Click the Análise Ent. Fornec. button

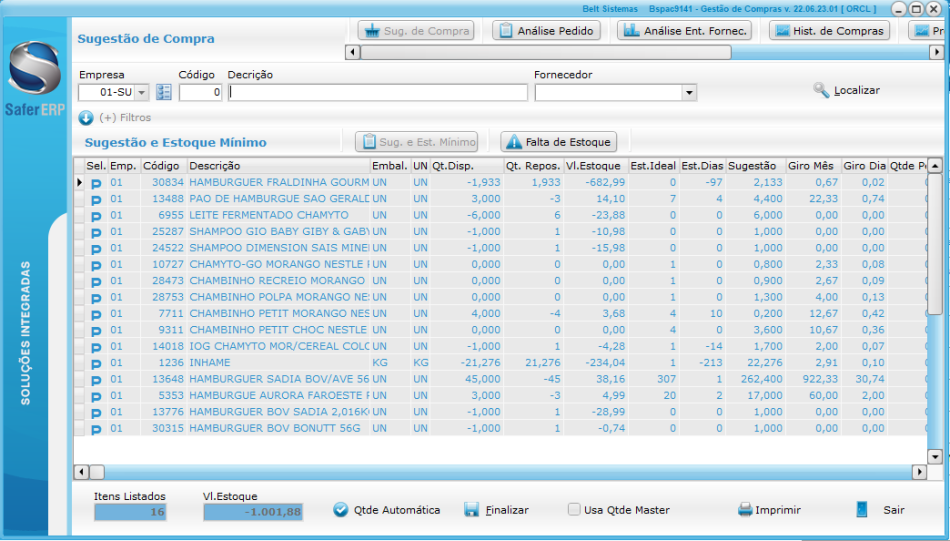point(685,31)
